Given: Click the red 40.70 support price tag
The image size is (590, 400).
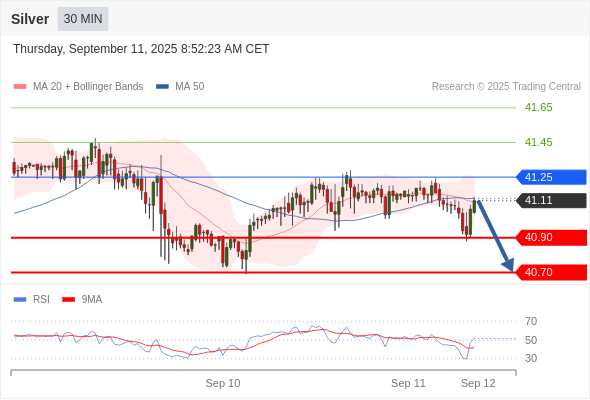Looking at the screenshot, I should [550, 272].
